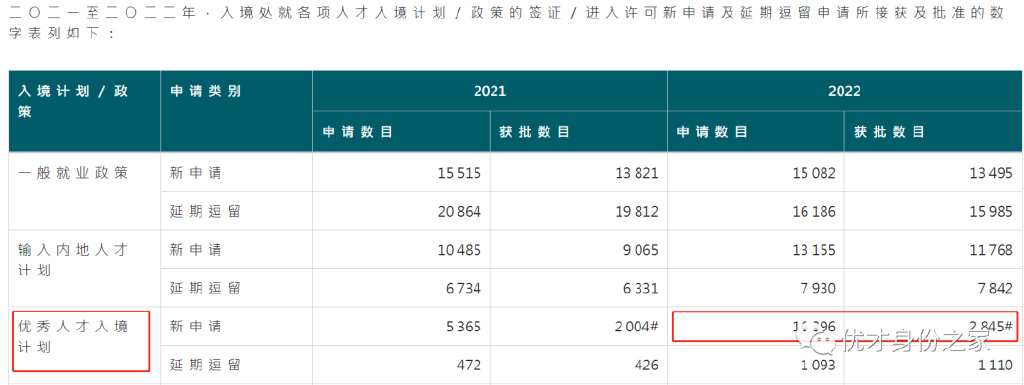Select the value 472
The image size is (1024, 385).
pyautogui.click(x=470, y=364)
